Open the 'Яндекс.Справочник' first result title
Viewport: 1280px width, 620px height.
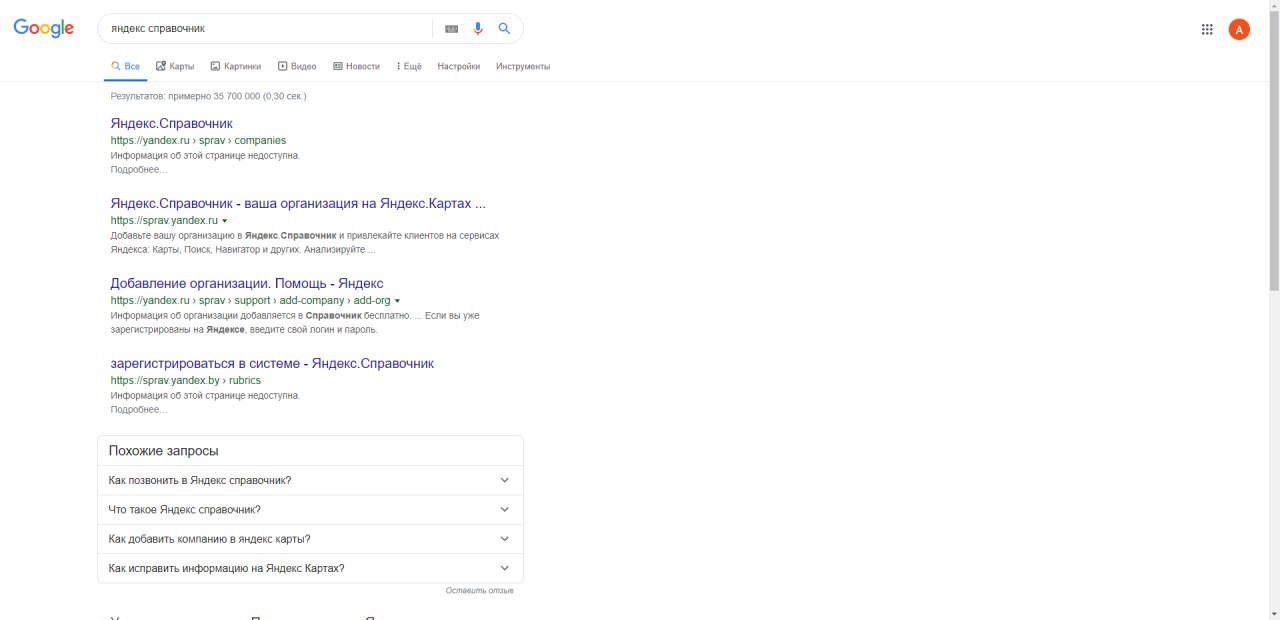[171, 123]
